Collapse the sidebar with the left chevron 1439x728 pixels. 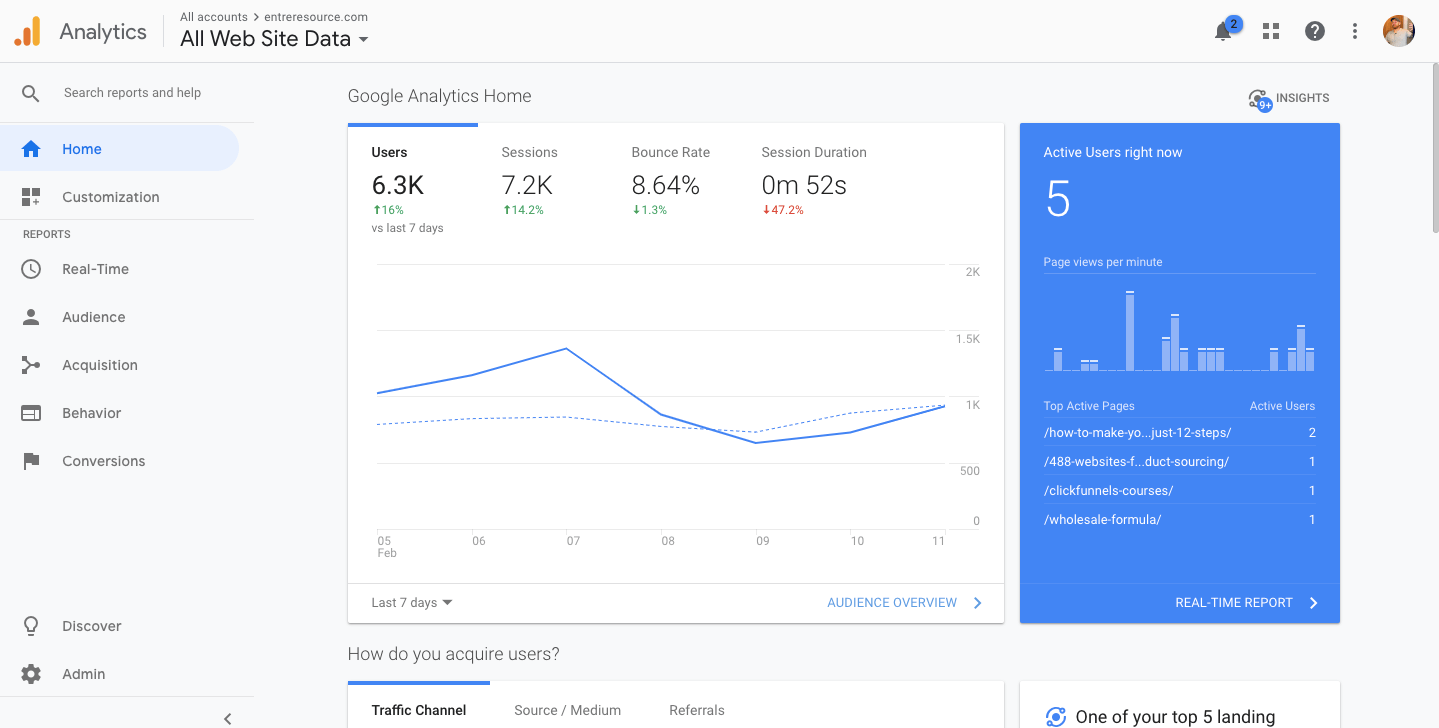[227, 718]
